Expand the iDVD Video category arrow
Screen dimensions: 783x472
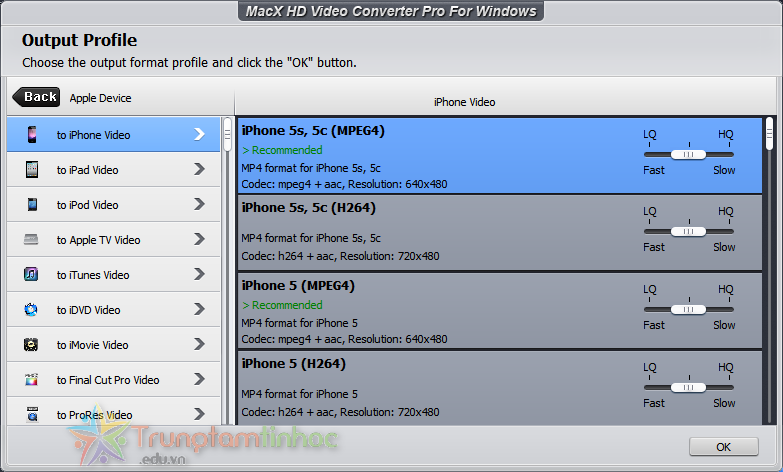[199, 309]
